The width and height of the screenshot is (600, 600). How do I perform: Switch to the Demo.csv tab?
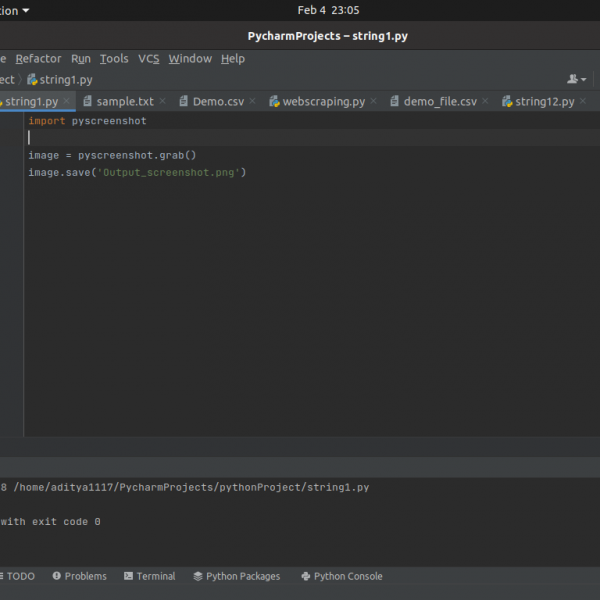coord(218,101)
